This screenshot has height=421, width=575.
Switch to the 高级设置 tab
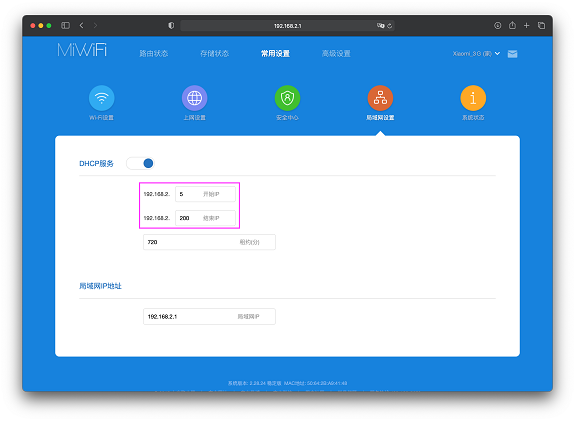336,54
